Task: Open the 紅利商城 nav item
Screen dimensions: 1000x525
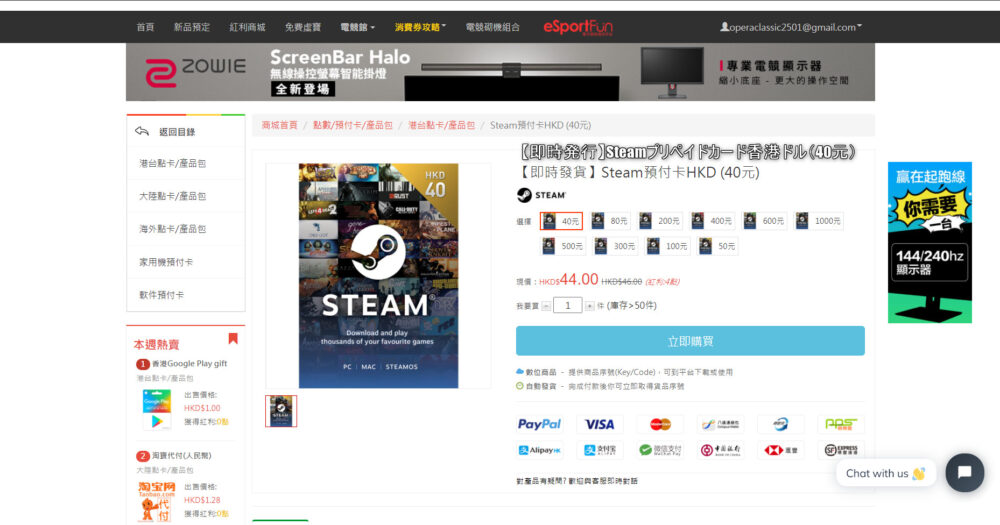Action: 247,27
